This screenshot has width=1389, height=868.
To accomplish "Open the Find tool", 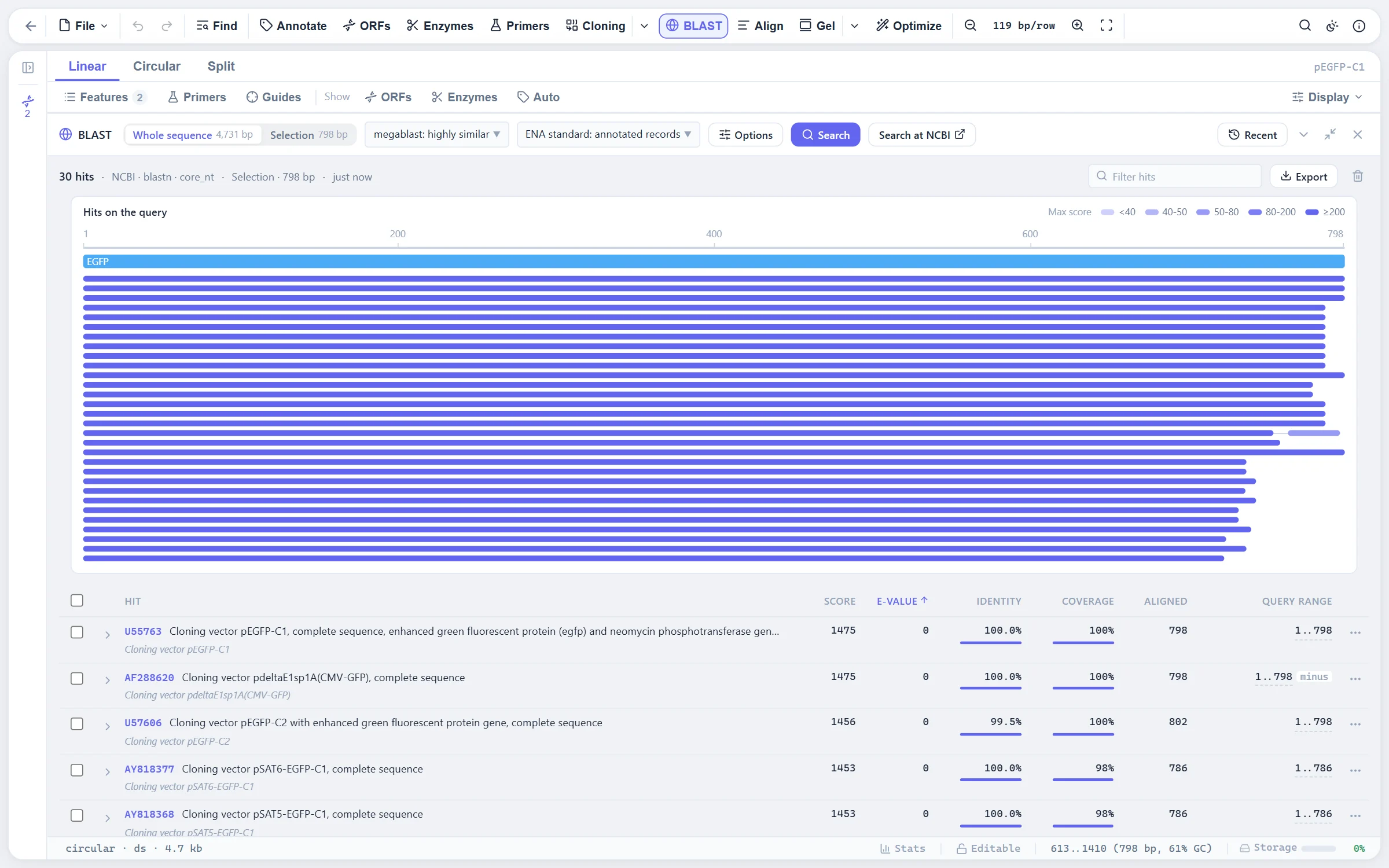I will pyautogui.click(x=216, y=25).
